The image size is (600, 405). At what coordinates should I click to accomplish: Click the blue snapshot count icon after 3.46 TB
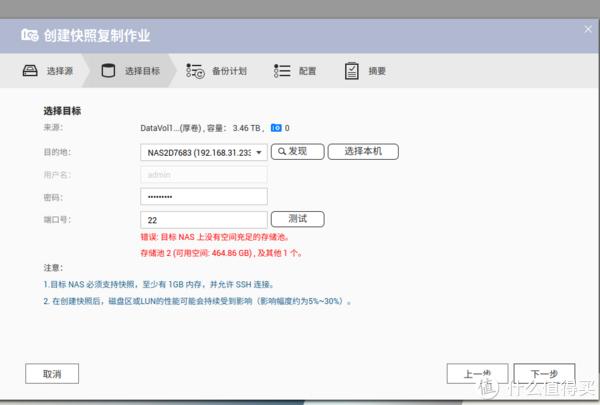tap(276, 128)
